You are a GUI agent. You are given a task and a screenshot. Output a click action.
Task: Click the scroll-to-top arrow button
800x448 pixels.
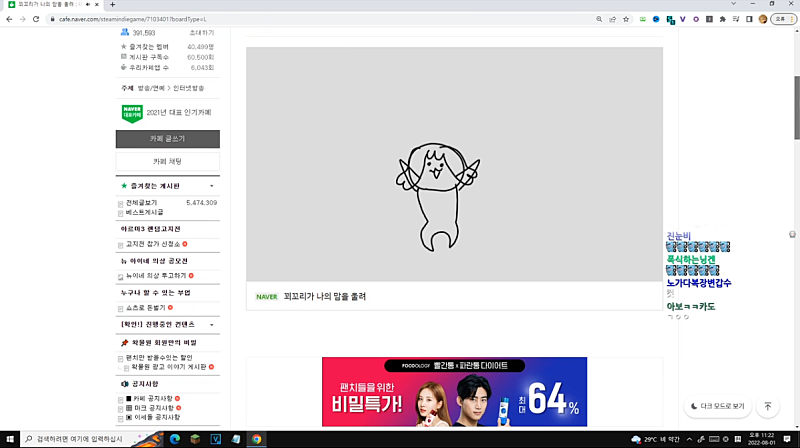point(767,407)
